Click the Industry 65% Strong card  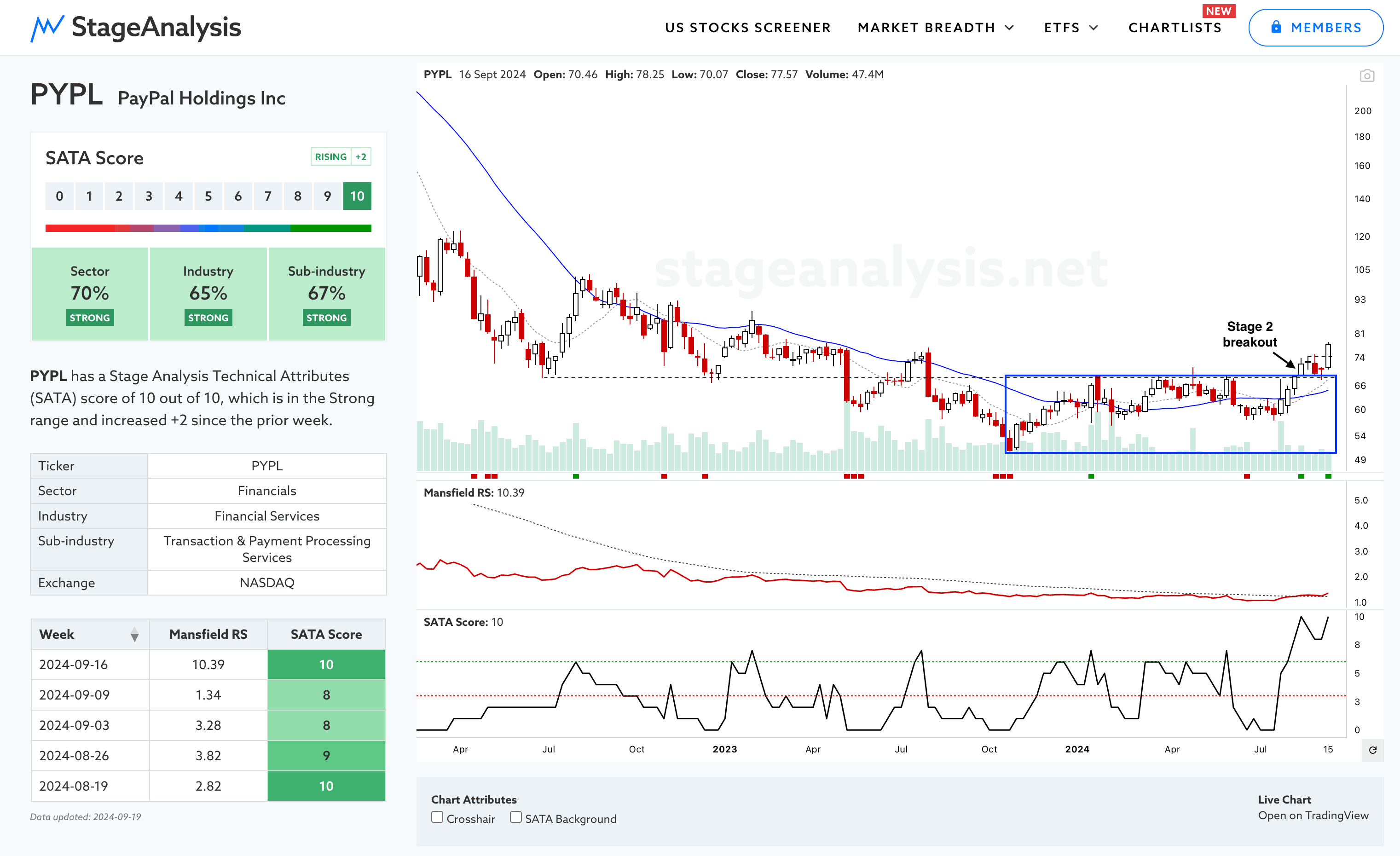[208, 294]
